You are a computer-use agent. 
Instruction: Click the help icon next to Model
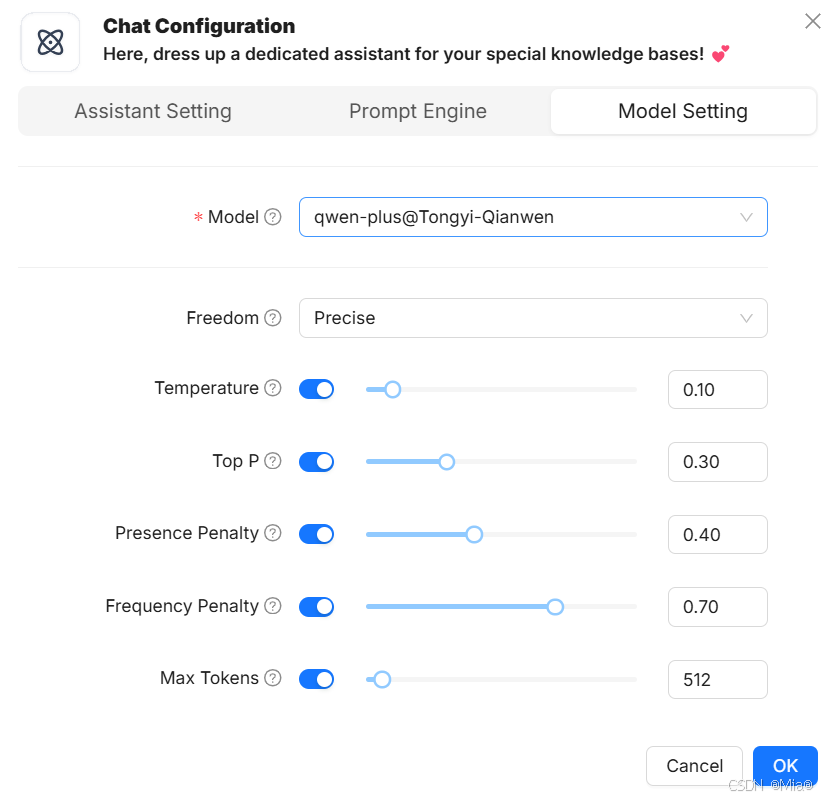[x=272, y=217]
